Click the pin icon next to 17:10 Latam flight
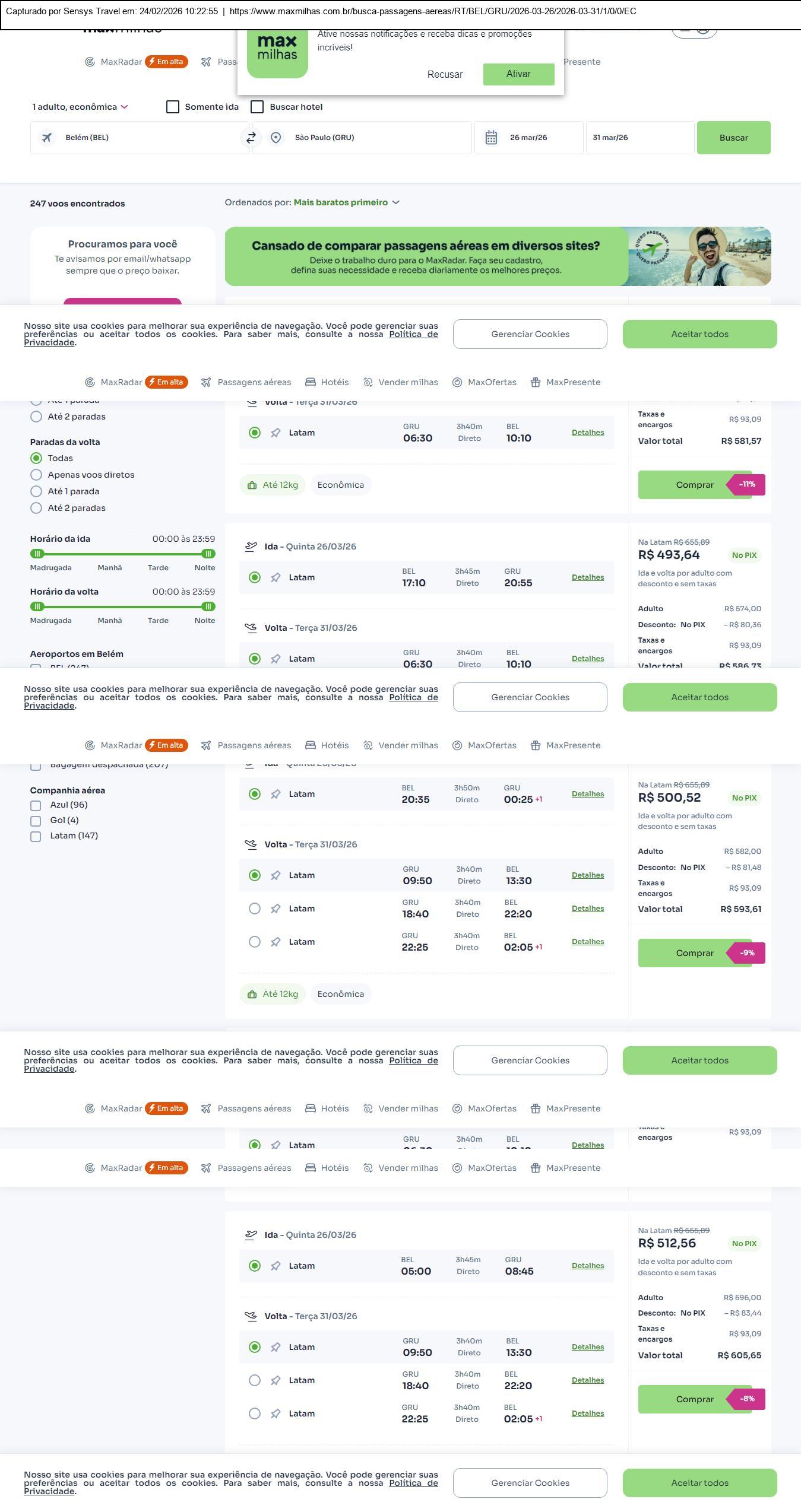This screenshot has width=801, height=1512. pos(276,577)
